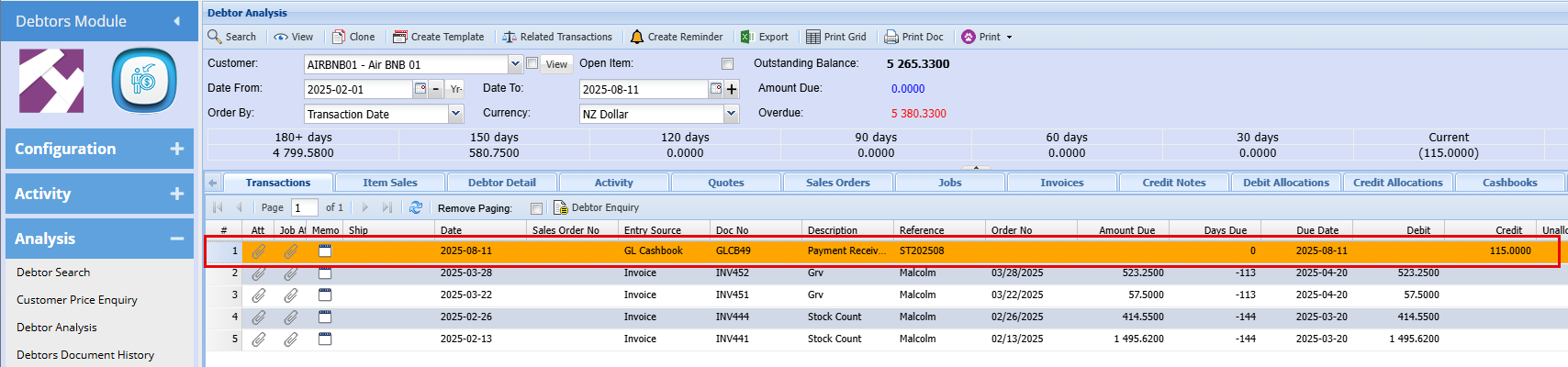The height and width of the screenshot is (367, 1568).
Task: Click the Debtor Enquiry button
Action: click(596, 208)
